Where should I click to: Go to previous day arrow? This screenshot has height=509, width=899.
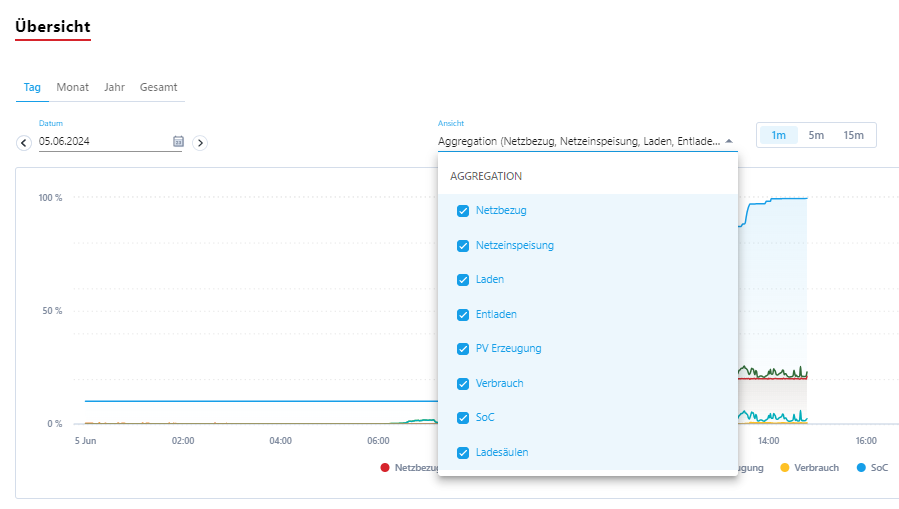click(24, 143)
